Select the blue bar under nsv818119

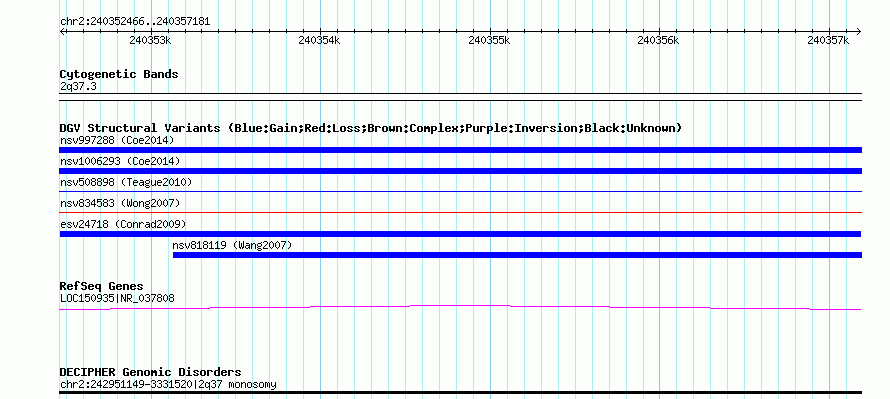[x=517, y=255]
